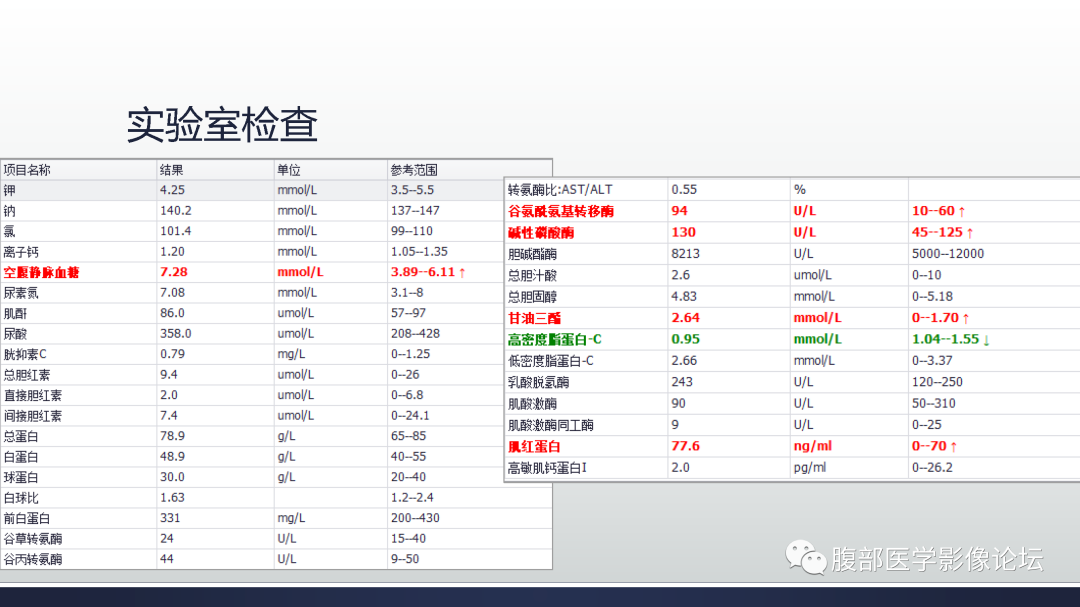Select the 转氨酶比:AST/ALT label

point(560,189)
